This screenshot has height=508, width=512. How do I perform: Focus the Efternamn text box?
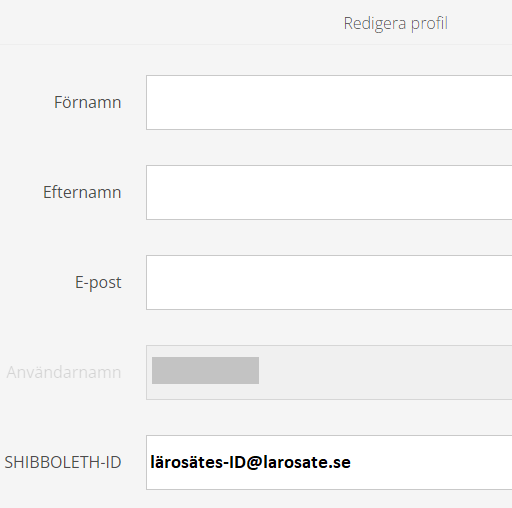click(x=329, y=192)
